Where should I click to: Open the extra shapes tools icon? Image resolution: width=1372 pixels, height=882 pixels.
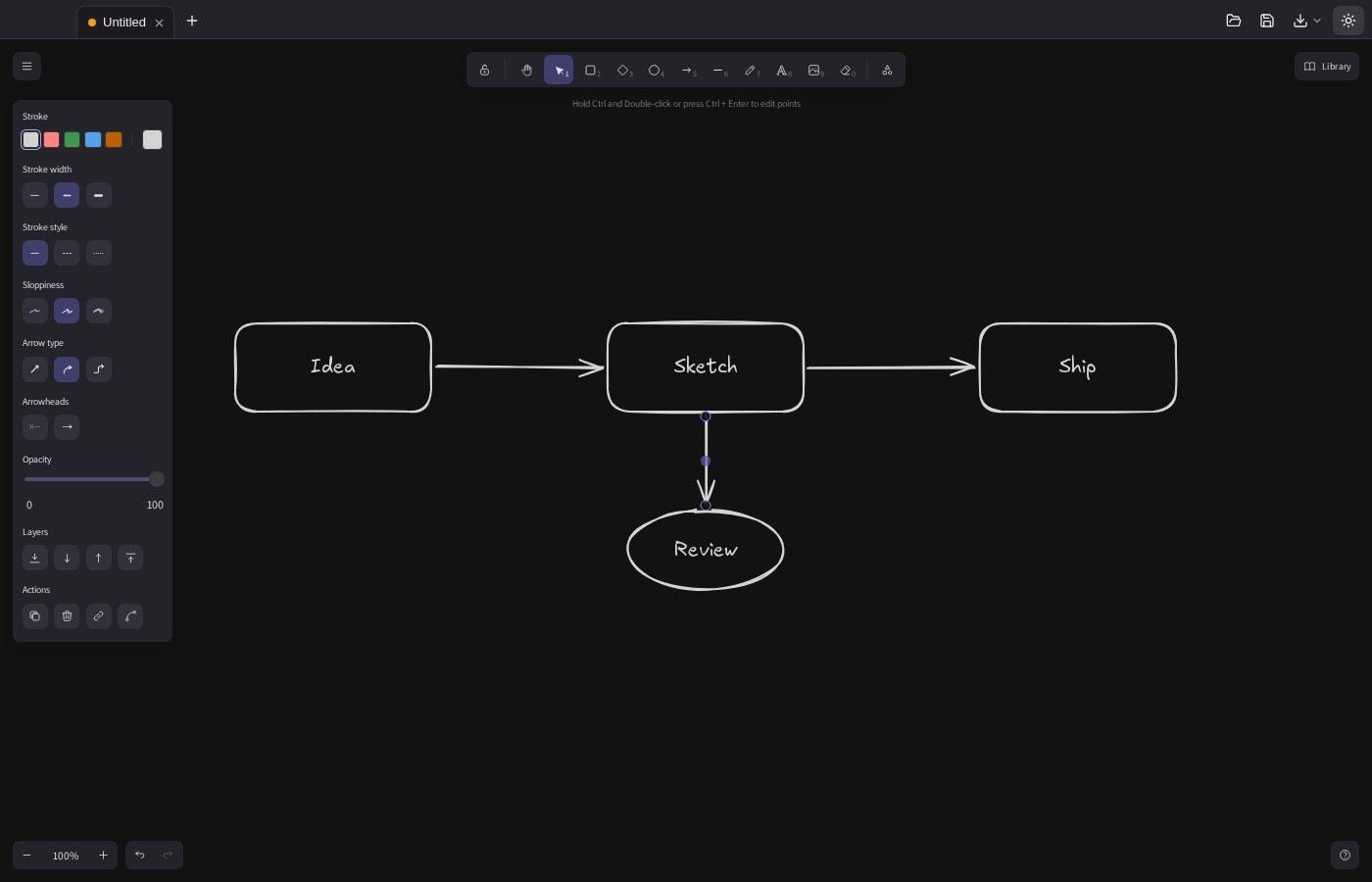coord(887,70)
